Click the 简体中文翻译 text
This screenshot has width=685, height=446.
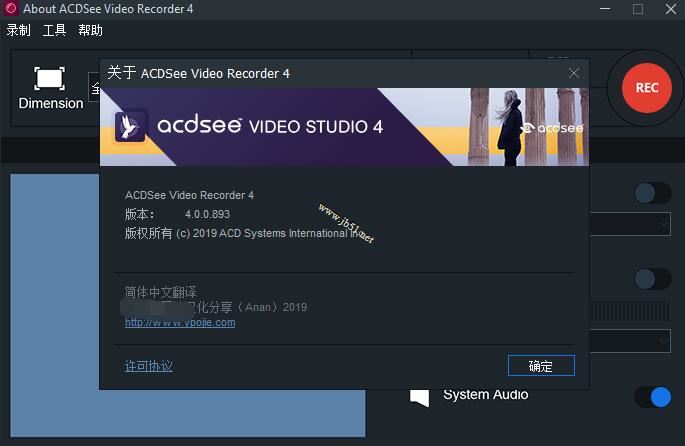(161, 292)
